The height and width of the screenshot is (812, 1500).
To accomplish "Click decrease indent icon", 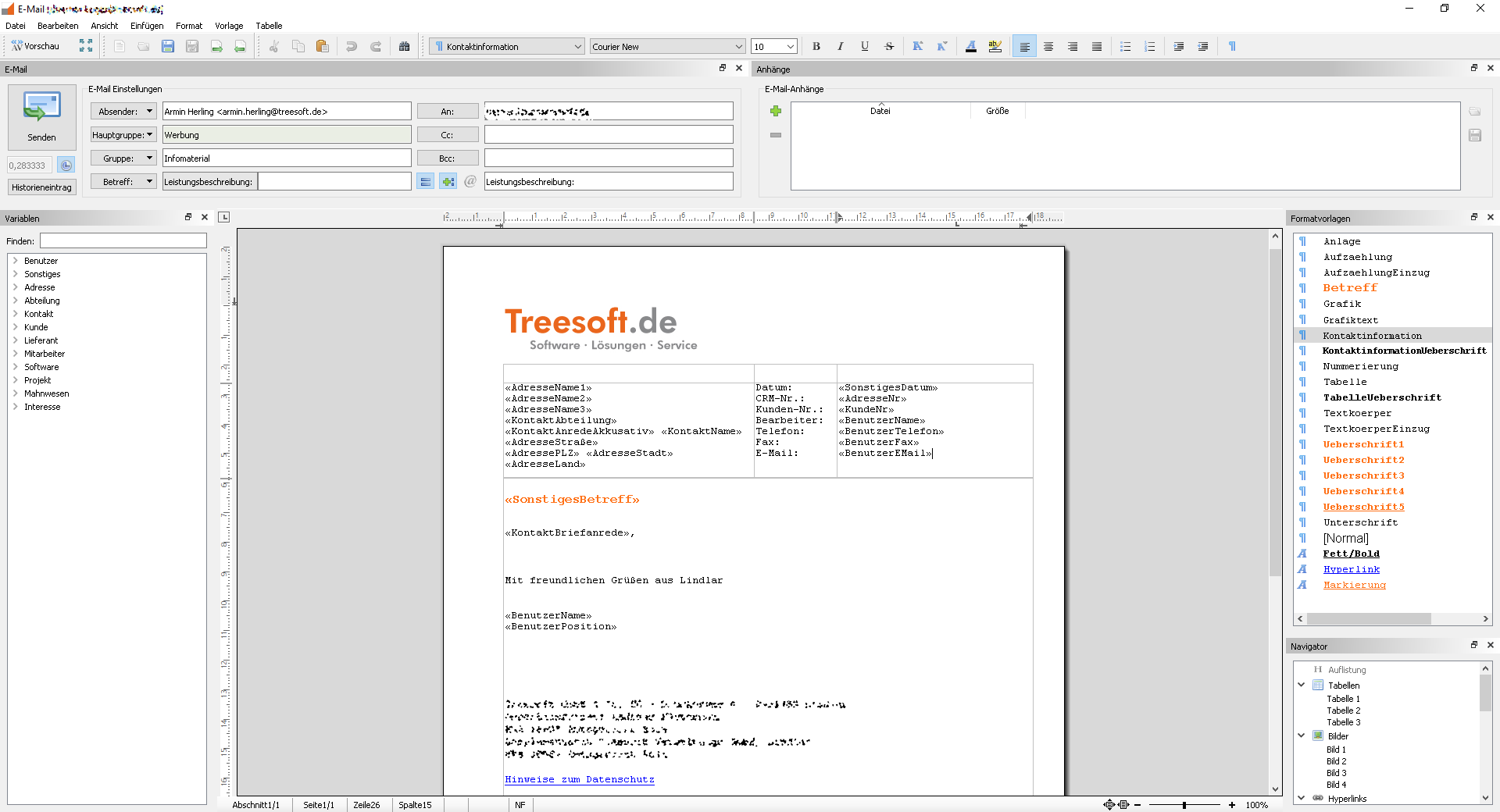I will [x=1203, y=46].
